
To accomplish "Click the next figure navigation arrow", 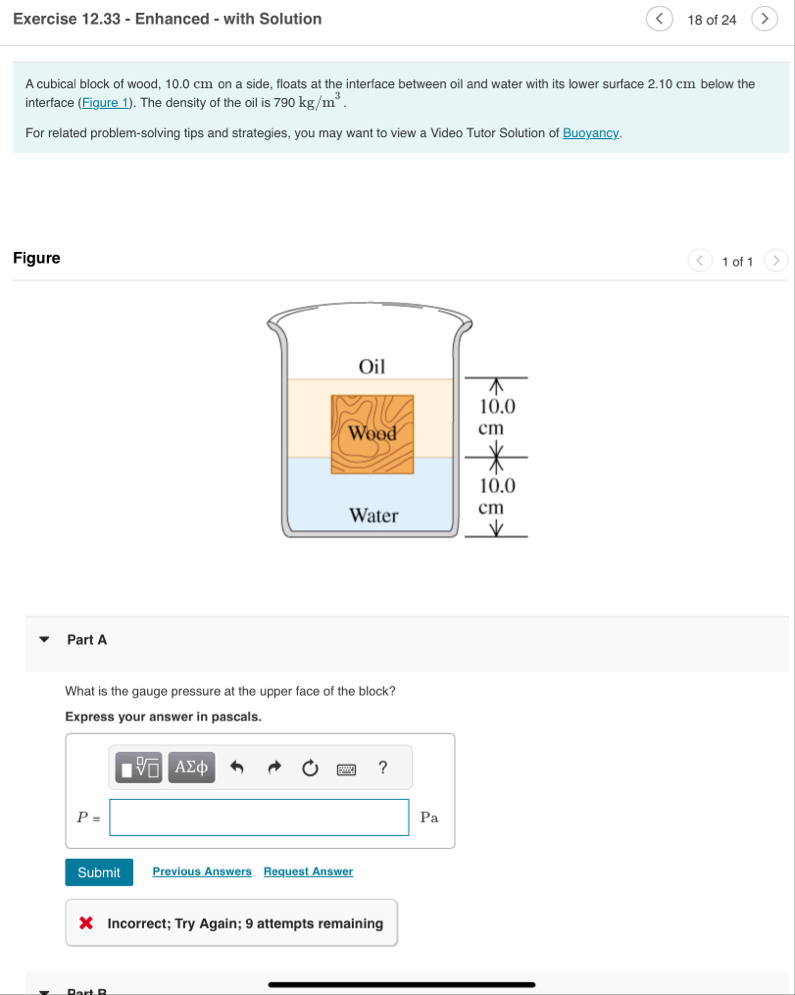I will (776, 260).
